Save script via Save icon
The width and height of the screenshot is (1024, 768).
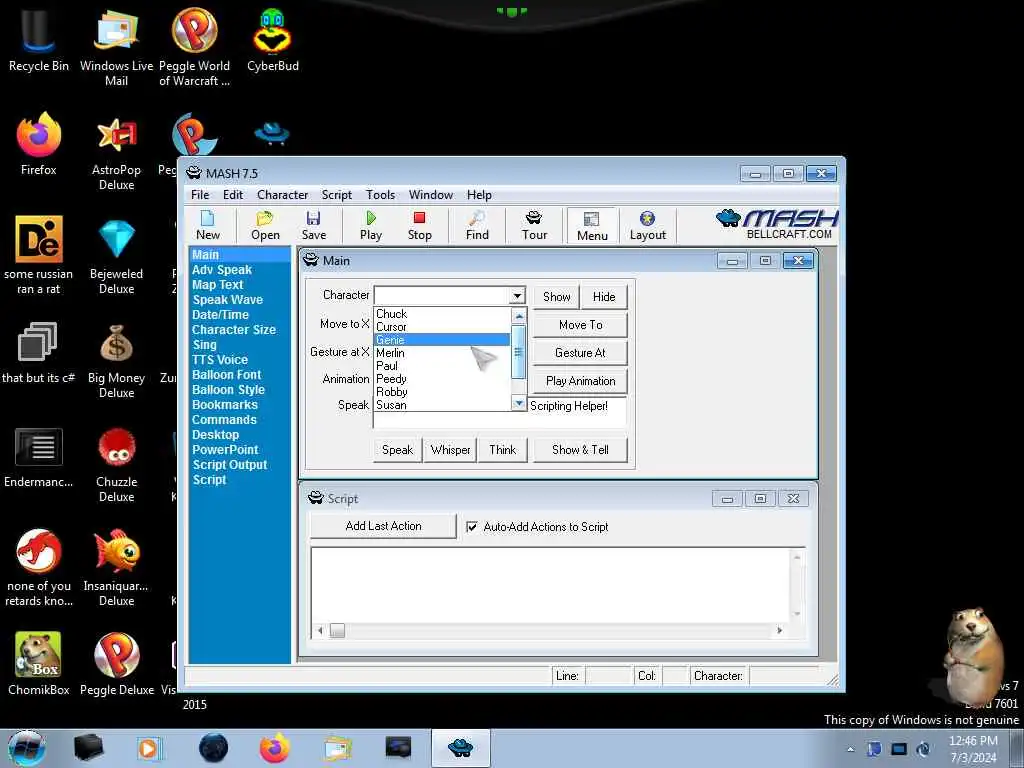[313, 225]
